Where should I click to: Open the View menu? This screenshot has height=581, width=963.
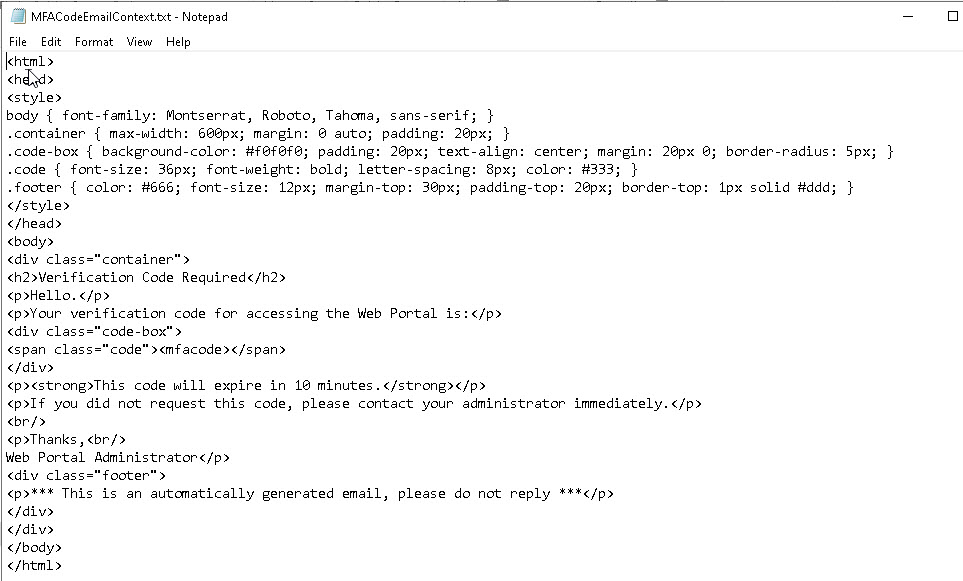[139, 42]
